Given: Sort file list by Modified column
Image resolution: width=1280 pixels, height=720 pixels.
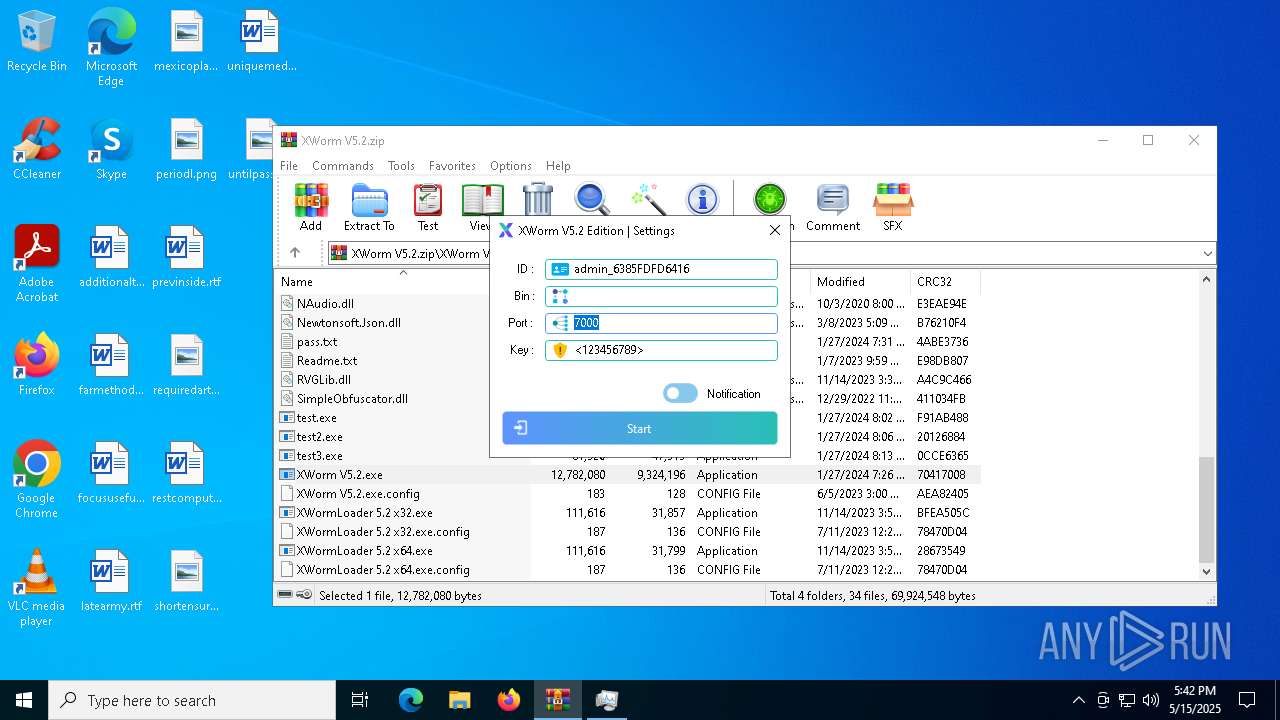Looking at the screenshot, I should click(860, 282).
